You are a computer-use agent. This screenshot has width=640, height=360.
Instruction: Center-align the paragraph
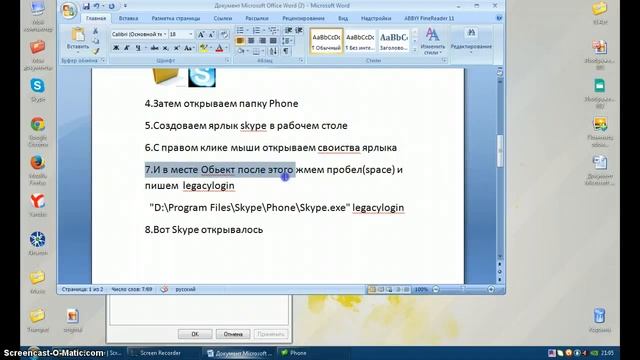251,41
